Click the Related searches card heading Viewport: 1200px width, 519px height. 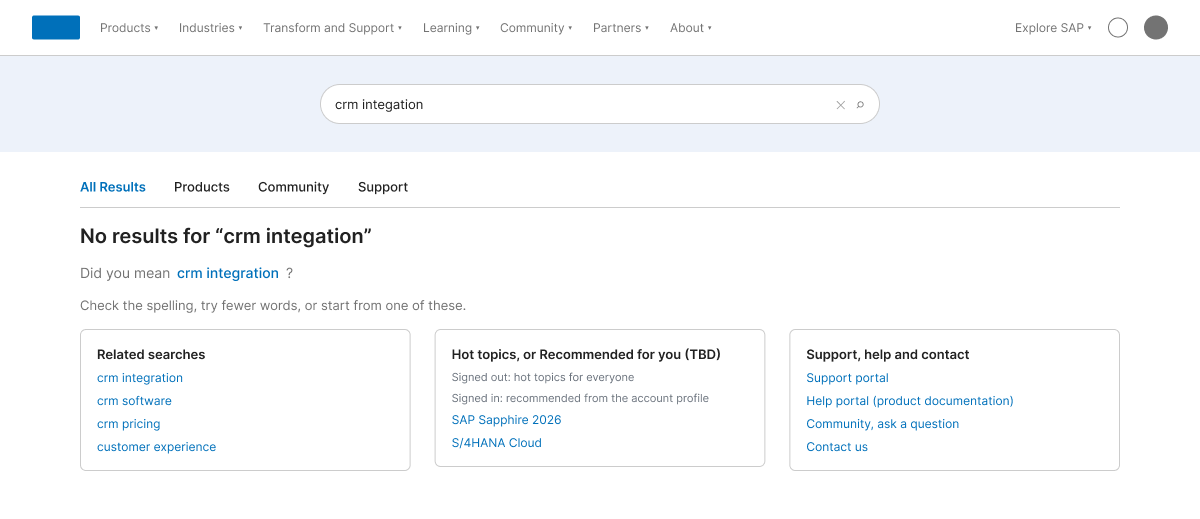point(151,354)
